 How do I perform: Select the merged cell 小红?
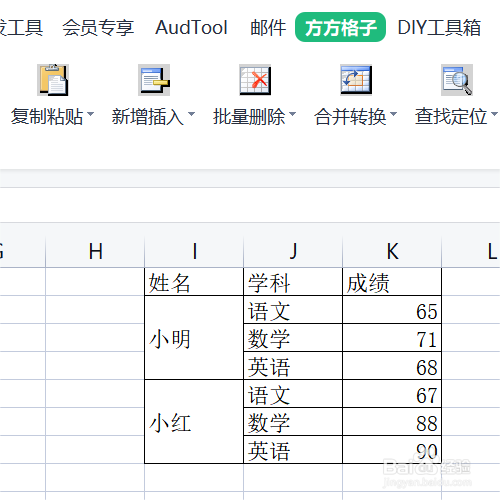pyautogui.click(x=194, y=422)
